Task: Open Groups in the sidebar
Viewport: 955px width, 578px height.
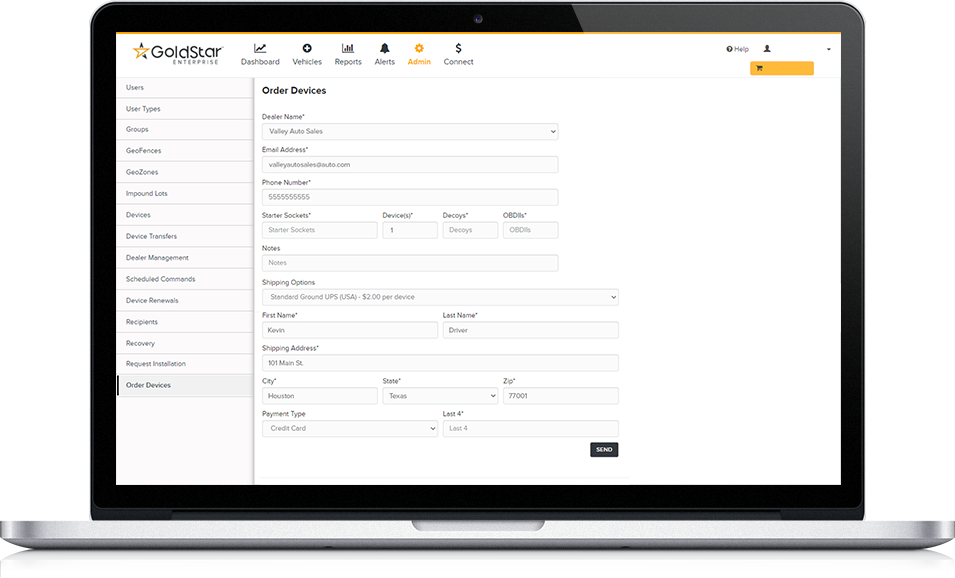Action: click(185, 130)
